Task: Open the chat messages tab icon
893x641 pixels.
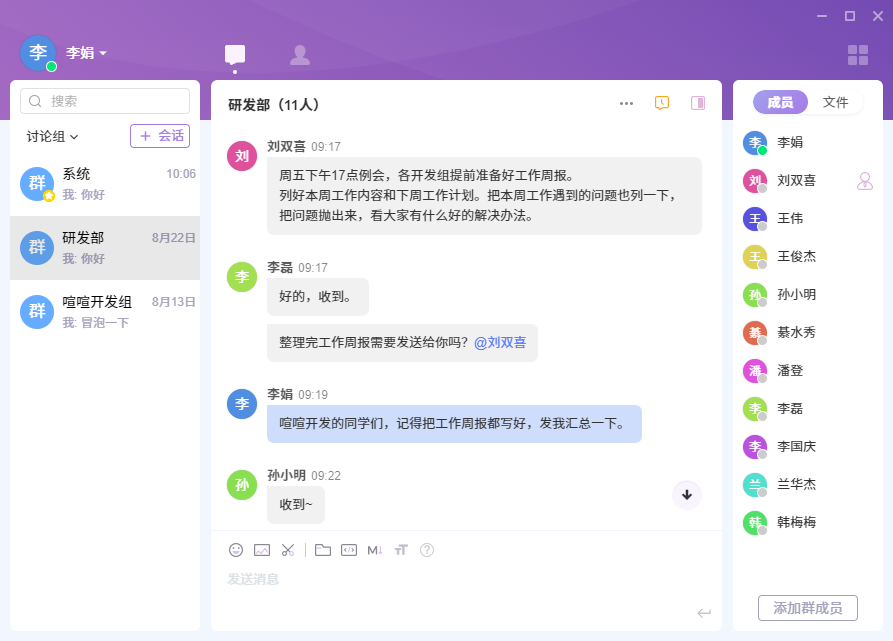Action: click(x=235, y=55)
